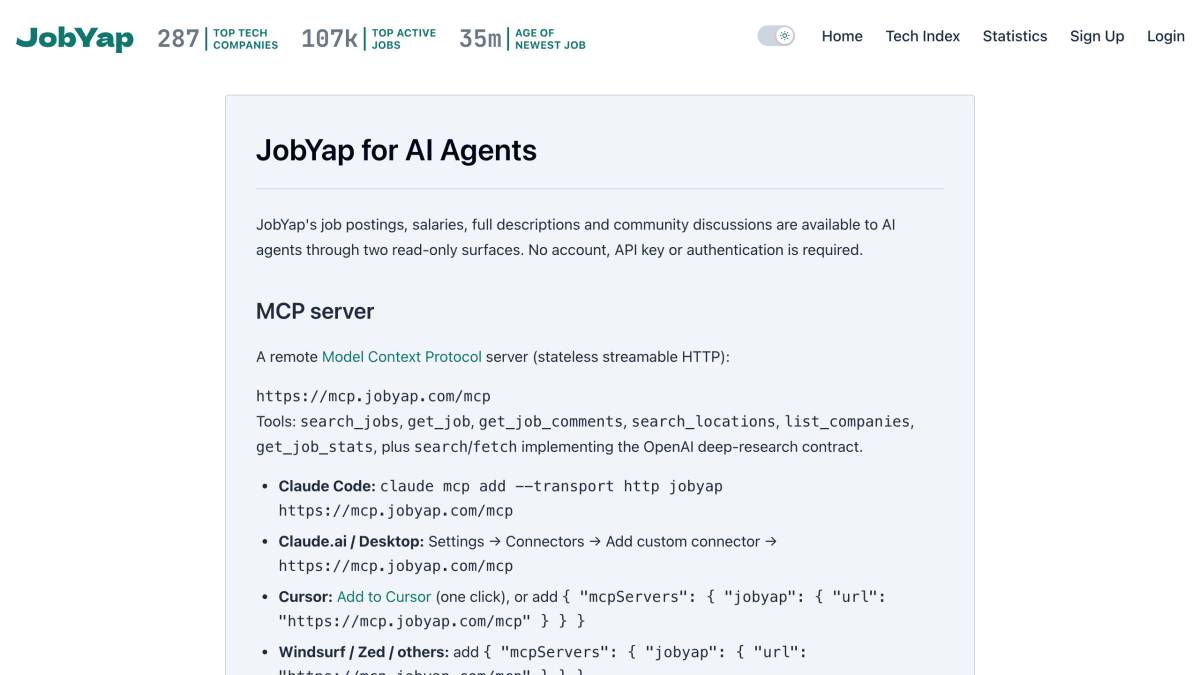The image size is (1200, 675).
Task: Click the sun icon in theme switch
Action: (x=785, y=36)
